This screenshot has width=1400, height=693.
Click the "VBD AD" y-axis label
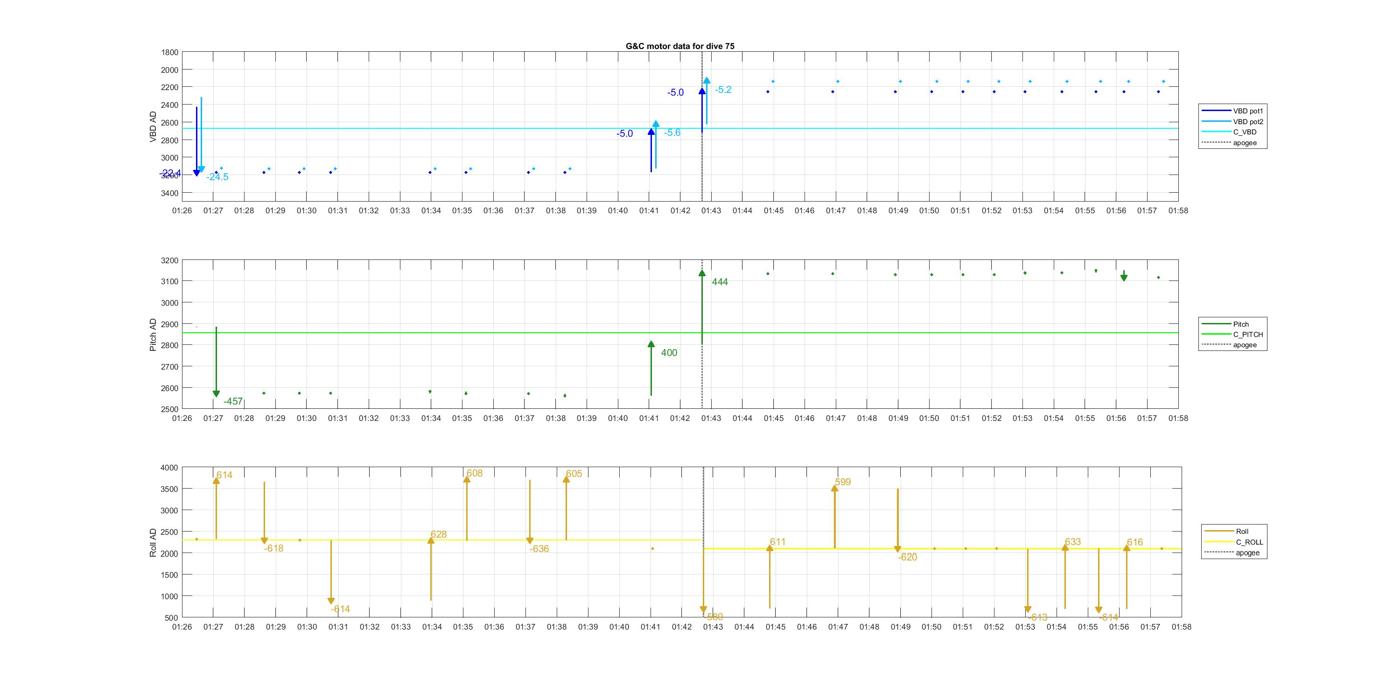point(153,125)
